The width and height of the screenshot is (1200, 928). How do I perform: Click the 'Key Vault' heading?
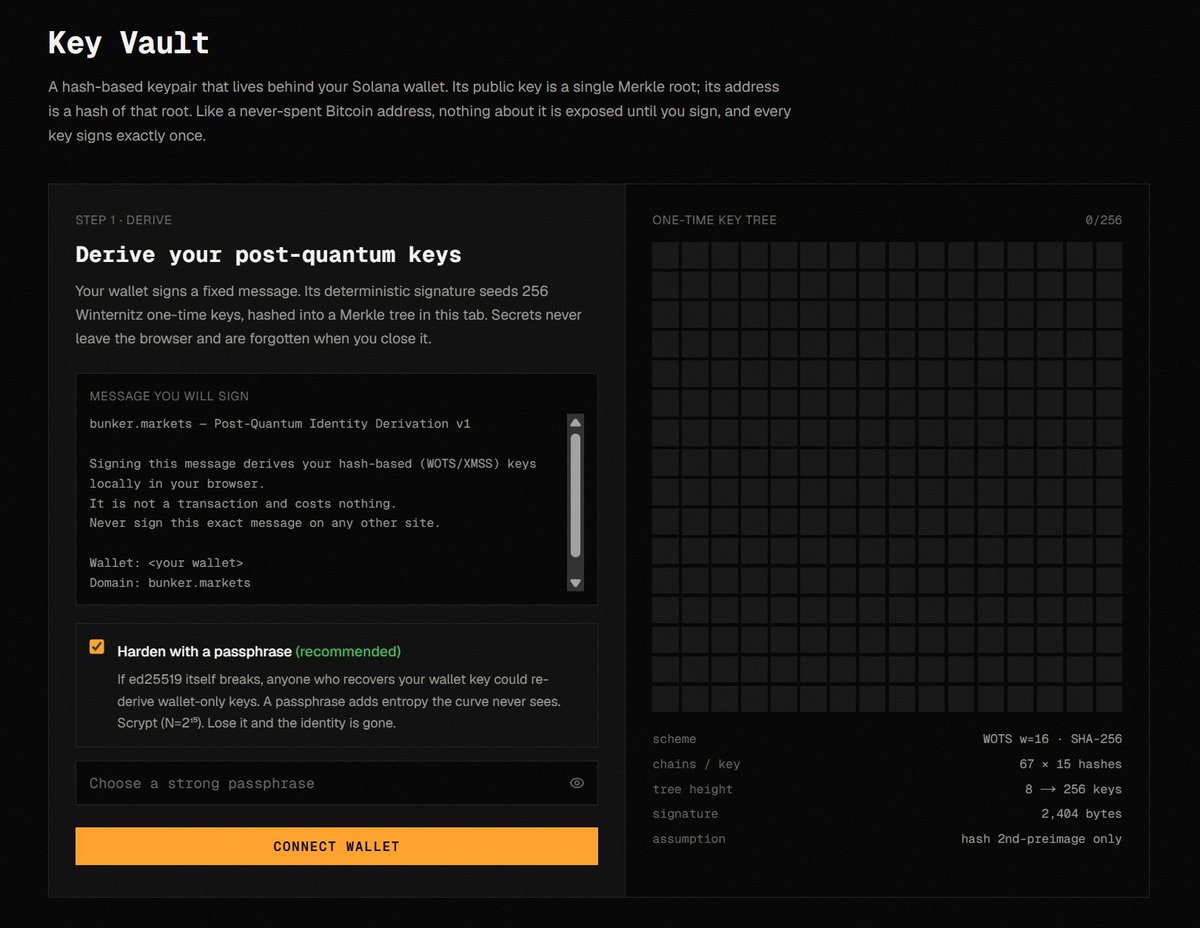129,43
